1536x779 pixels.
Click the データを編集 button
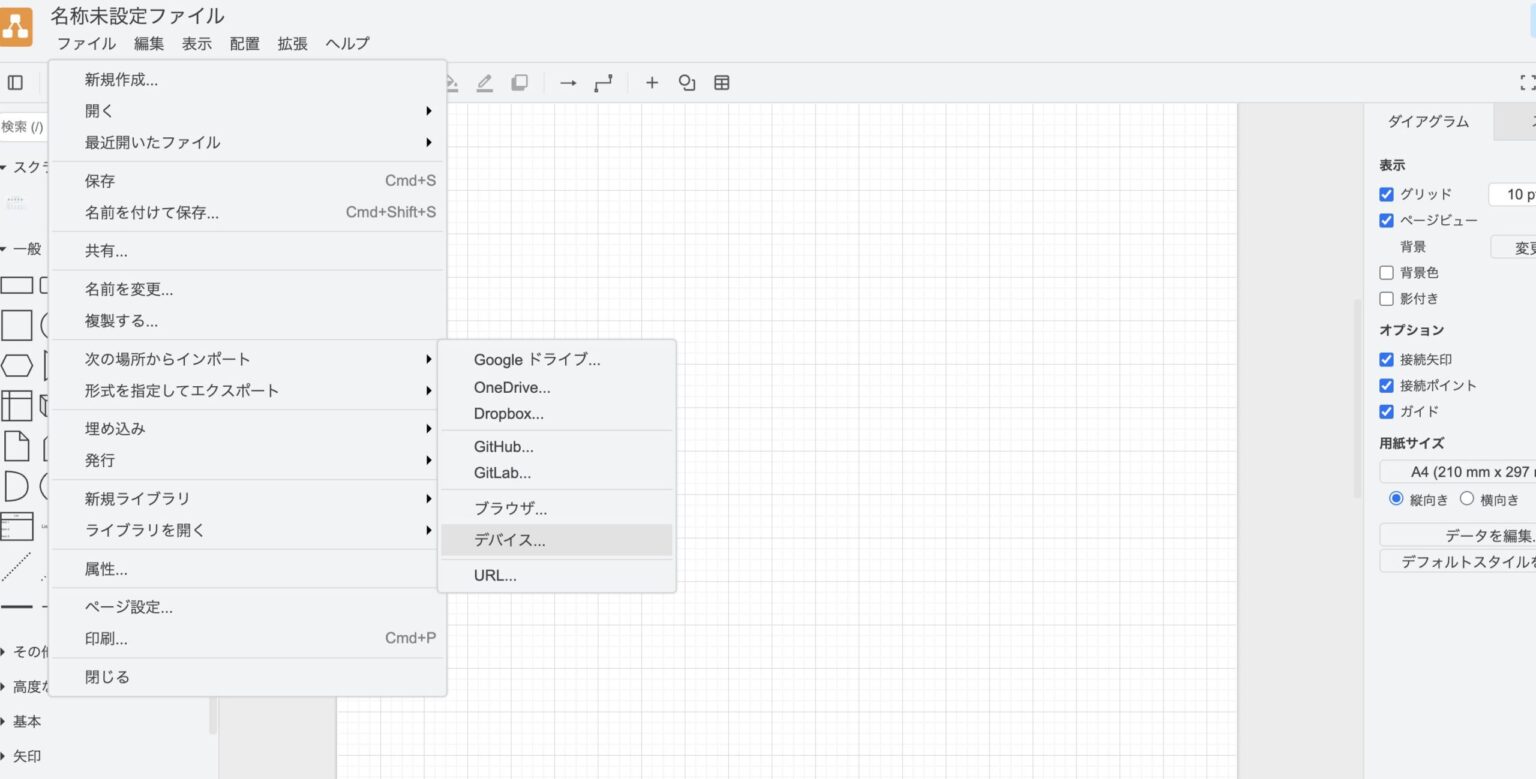pos(1460,535)
